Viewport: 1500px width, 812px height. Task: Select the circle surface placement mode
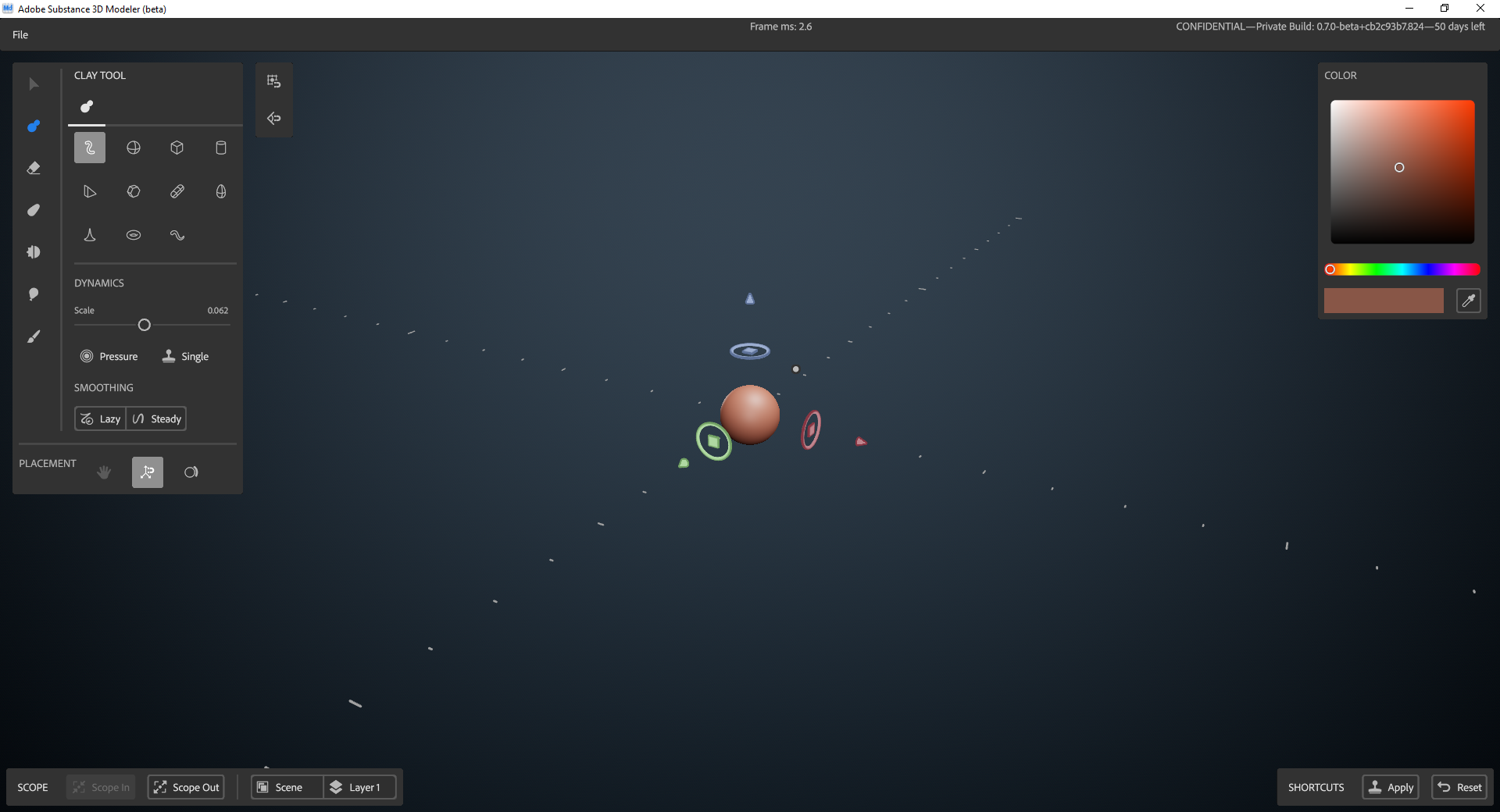(191, 472)
